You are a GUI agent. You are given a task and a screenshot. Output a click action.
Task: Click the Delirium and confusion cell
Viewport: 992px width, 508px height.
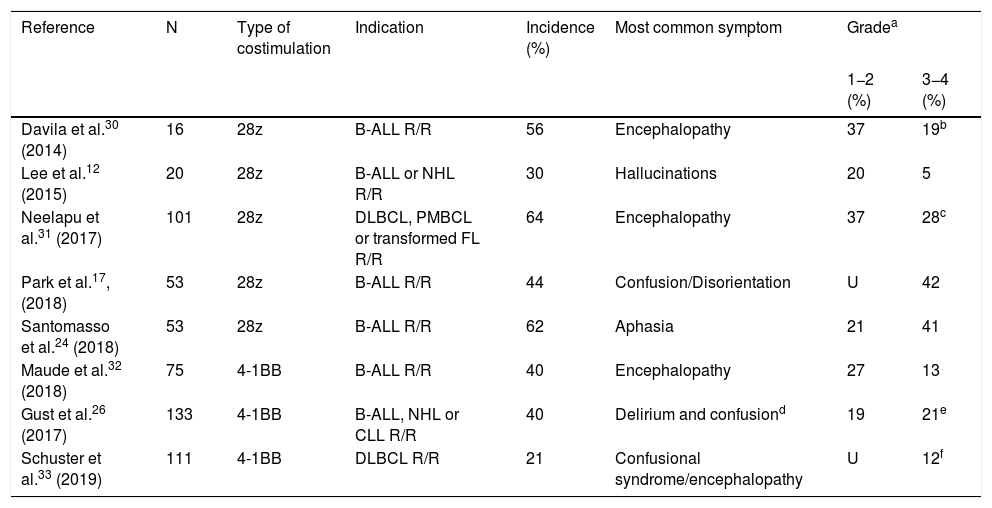pyautogui.click(x=697, y=414)
